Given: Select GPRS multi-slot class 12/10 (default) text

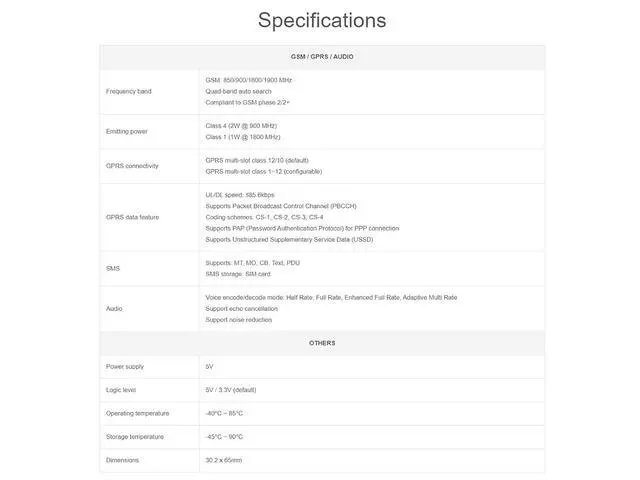Looking at the screenshot, I should [257, 160].
